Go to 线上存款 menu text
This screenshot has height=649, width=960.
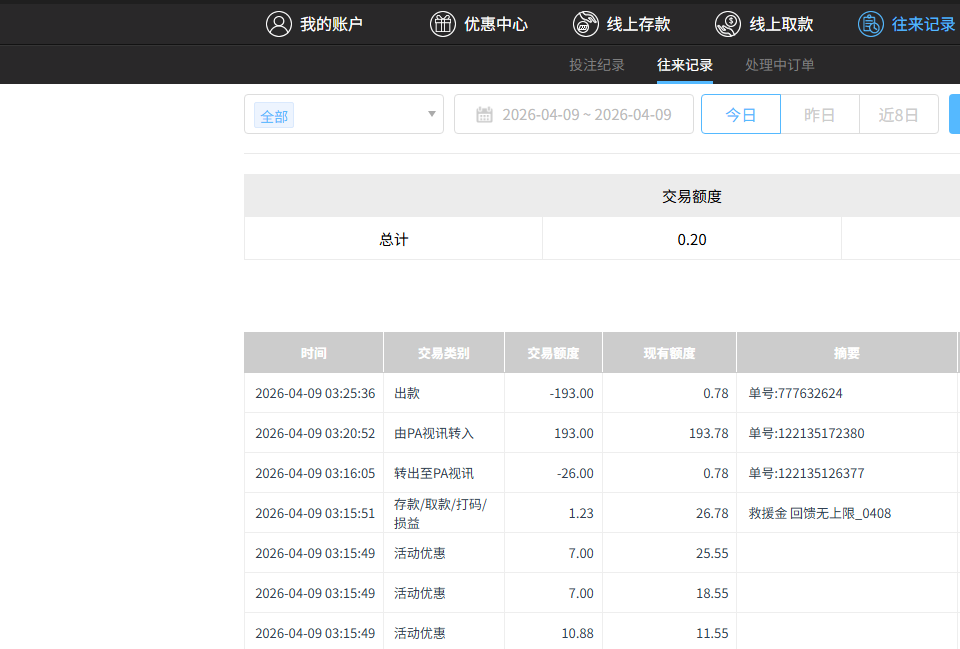(639, 24)
